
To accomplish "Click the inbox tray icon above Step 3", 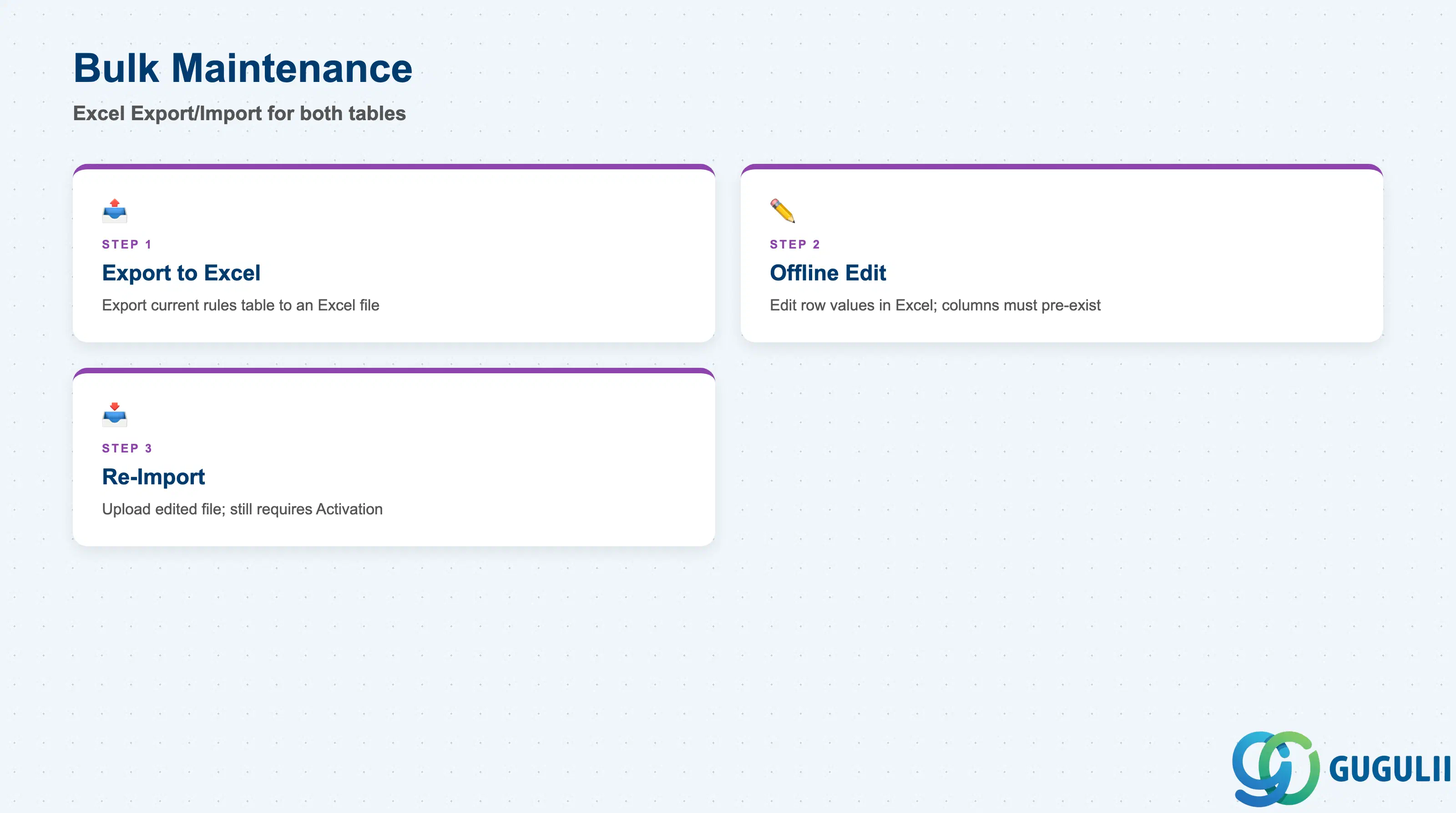I will tap(115, 414).
